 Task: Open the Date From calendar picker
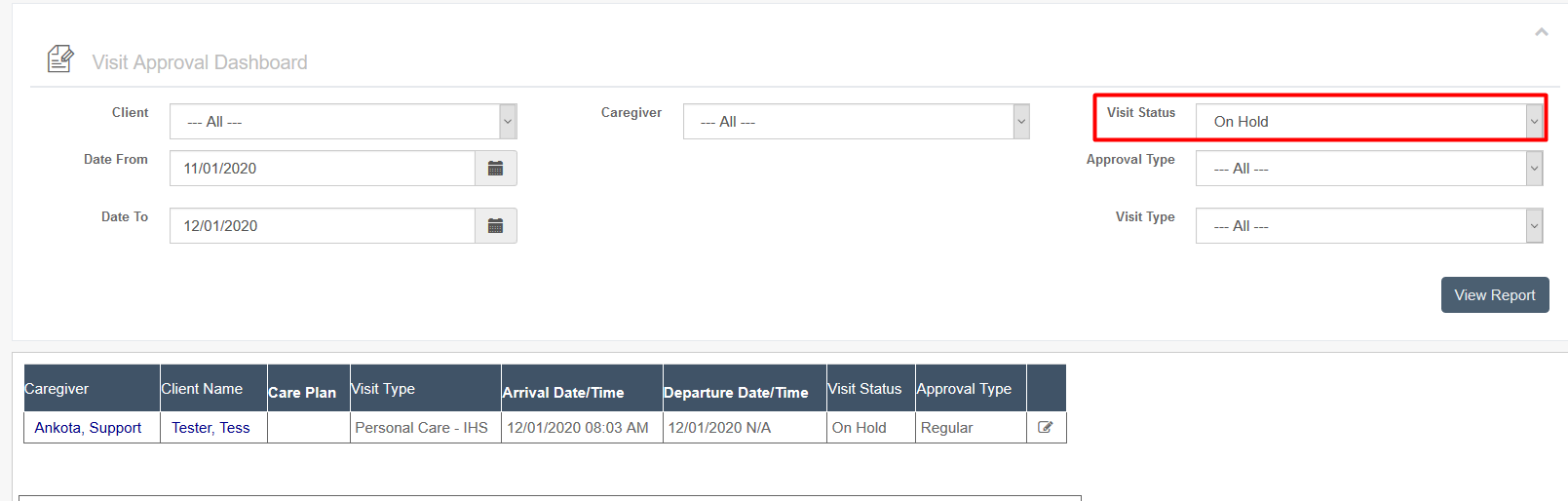(x=495, y=169)
